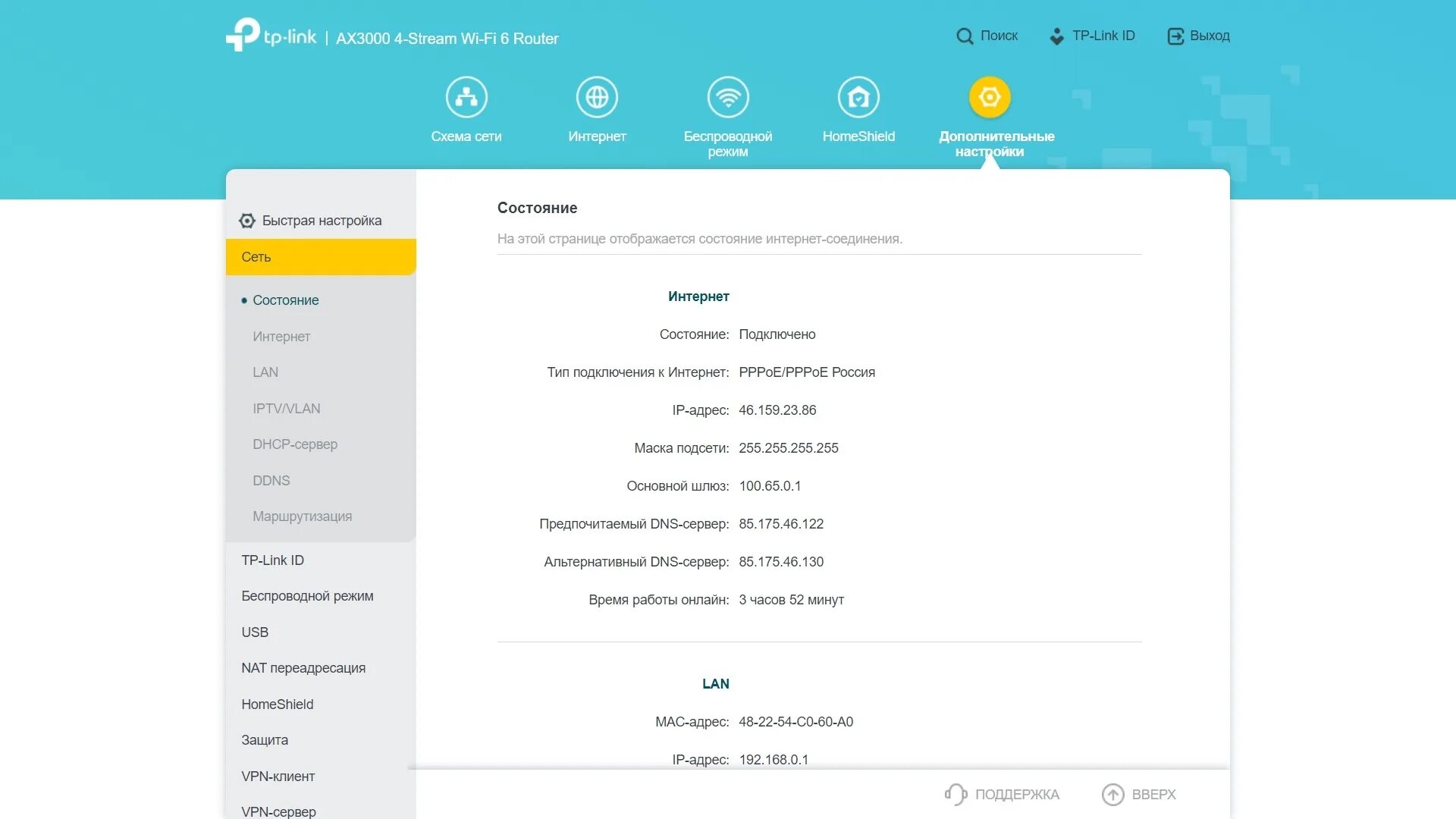Click the preferred DNS 85.175.46.122
The width and height of the screenshot is (1456, 819).
781,524
